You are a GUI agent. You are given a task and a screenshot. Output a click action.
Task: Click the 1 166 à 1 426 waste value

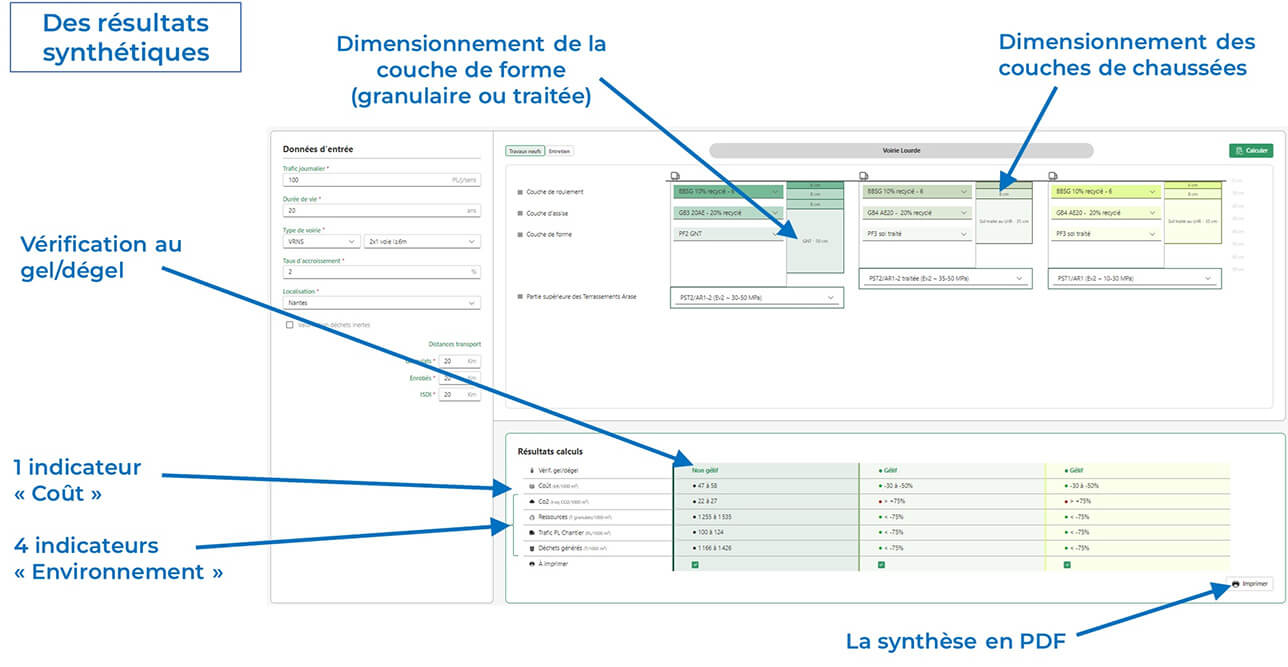713,548
